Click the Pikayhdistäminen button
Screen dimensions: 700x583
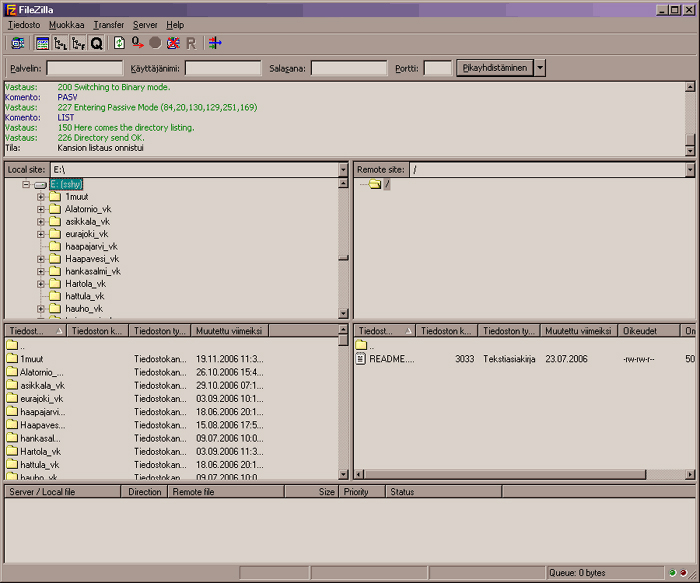pos(494,68)
